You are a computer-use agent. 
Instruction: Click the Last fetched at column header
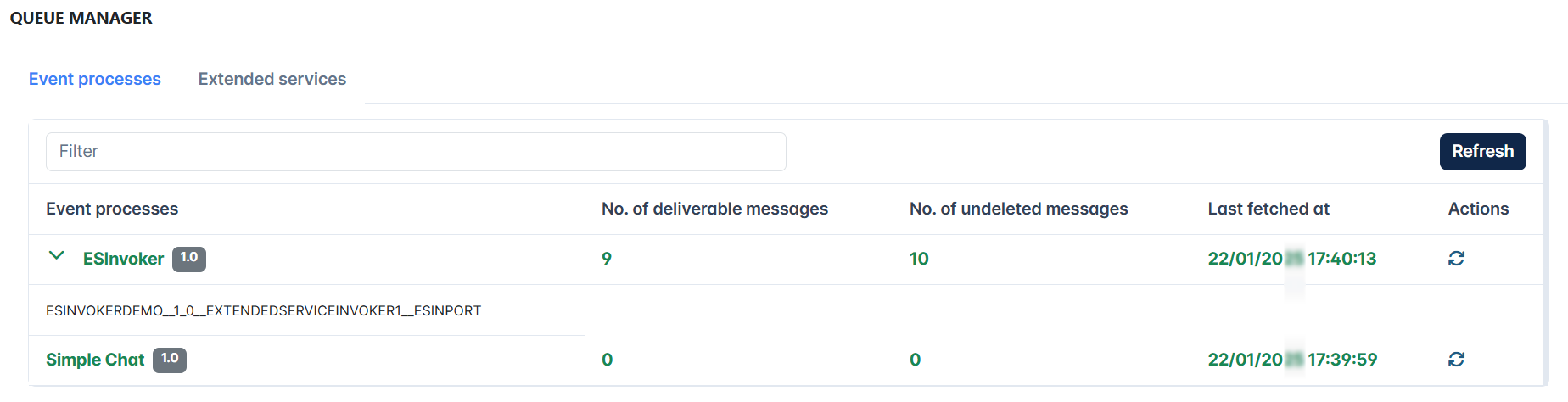[1268, 209]
